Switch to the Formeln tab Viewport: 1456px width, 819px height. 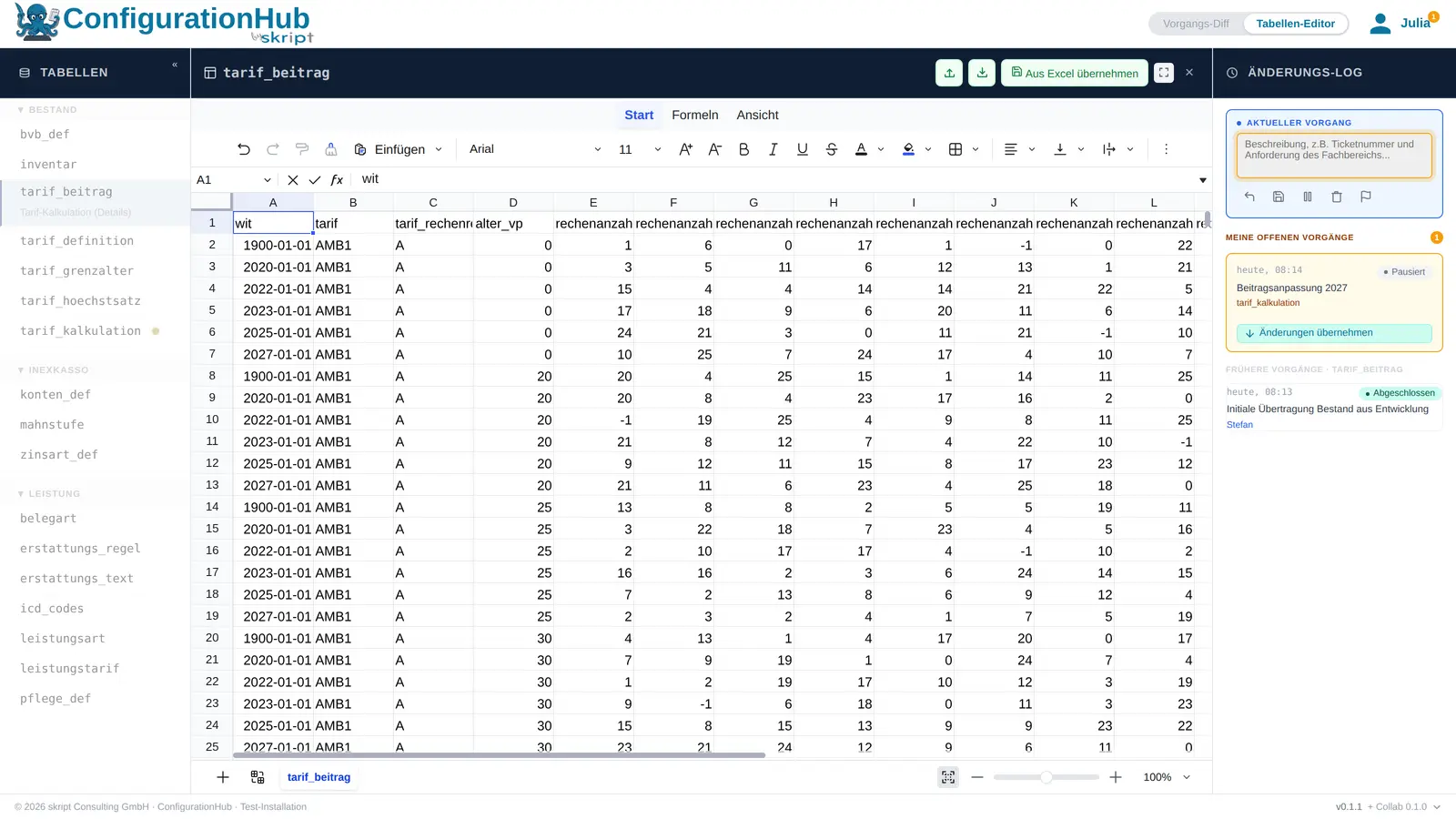click(695, 115)
